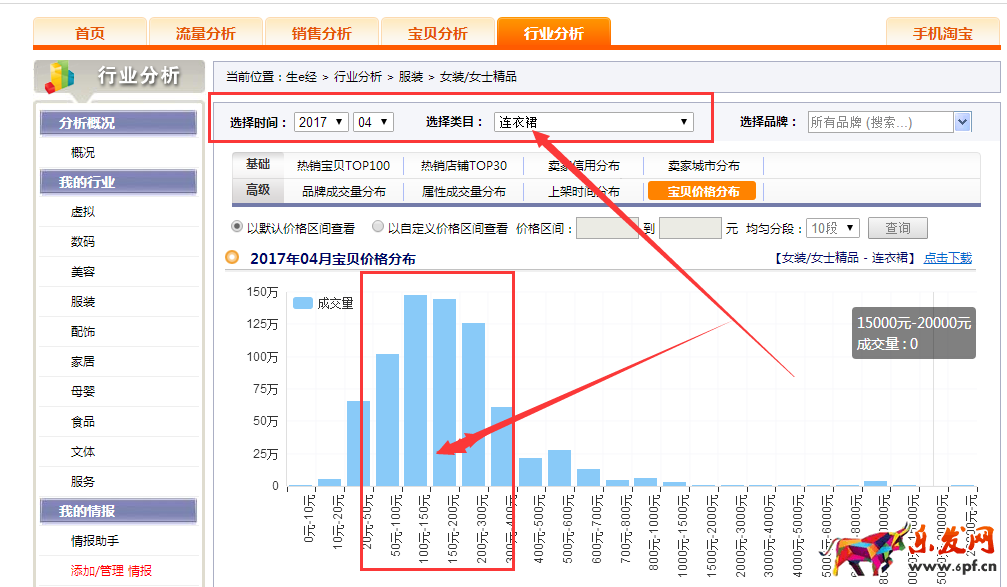Viewport: 1007px width, 587px height.
Task: Switch to the 销售分析 tab
Action: tap(322, 33)
